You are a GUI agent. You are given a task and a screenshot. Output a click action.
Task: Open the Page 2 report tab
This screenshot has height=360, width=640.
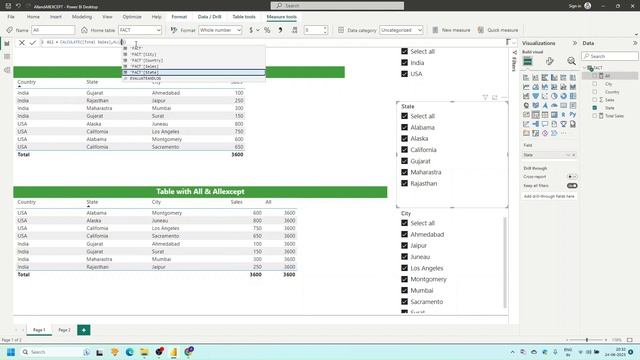click(x=64, y=330)
